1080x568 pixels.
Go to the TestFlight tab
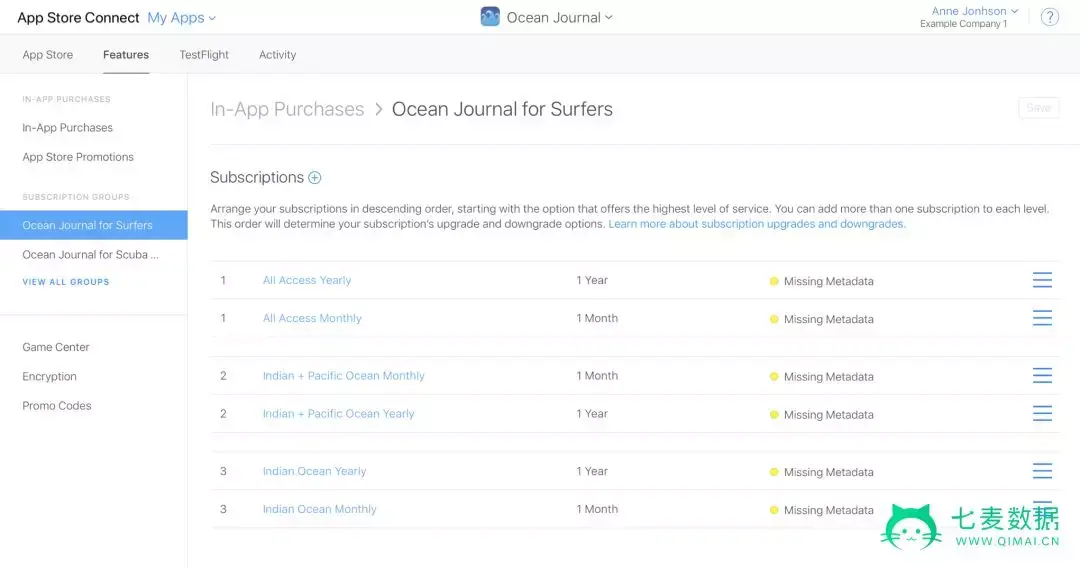[204, 54]
